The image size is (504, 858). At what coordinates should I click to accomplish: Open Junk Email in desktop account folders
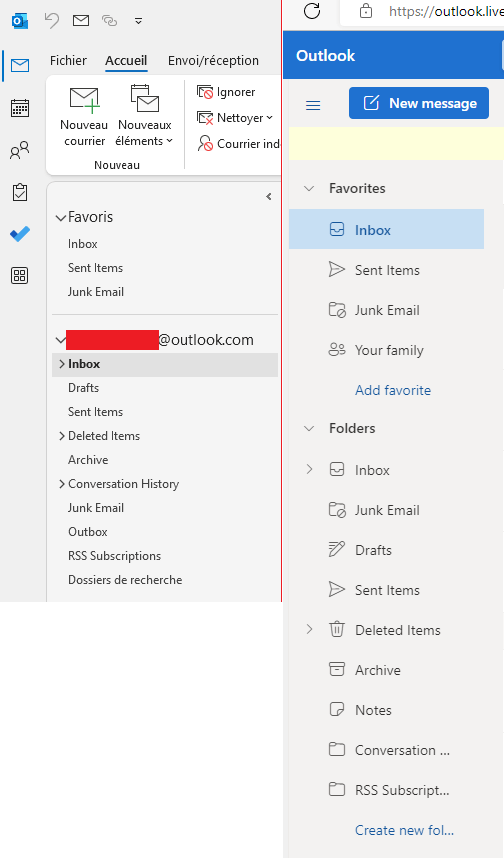pyautogui.click(x=96, y=508)
